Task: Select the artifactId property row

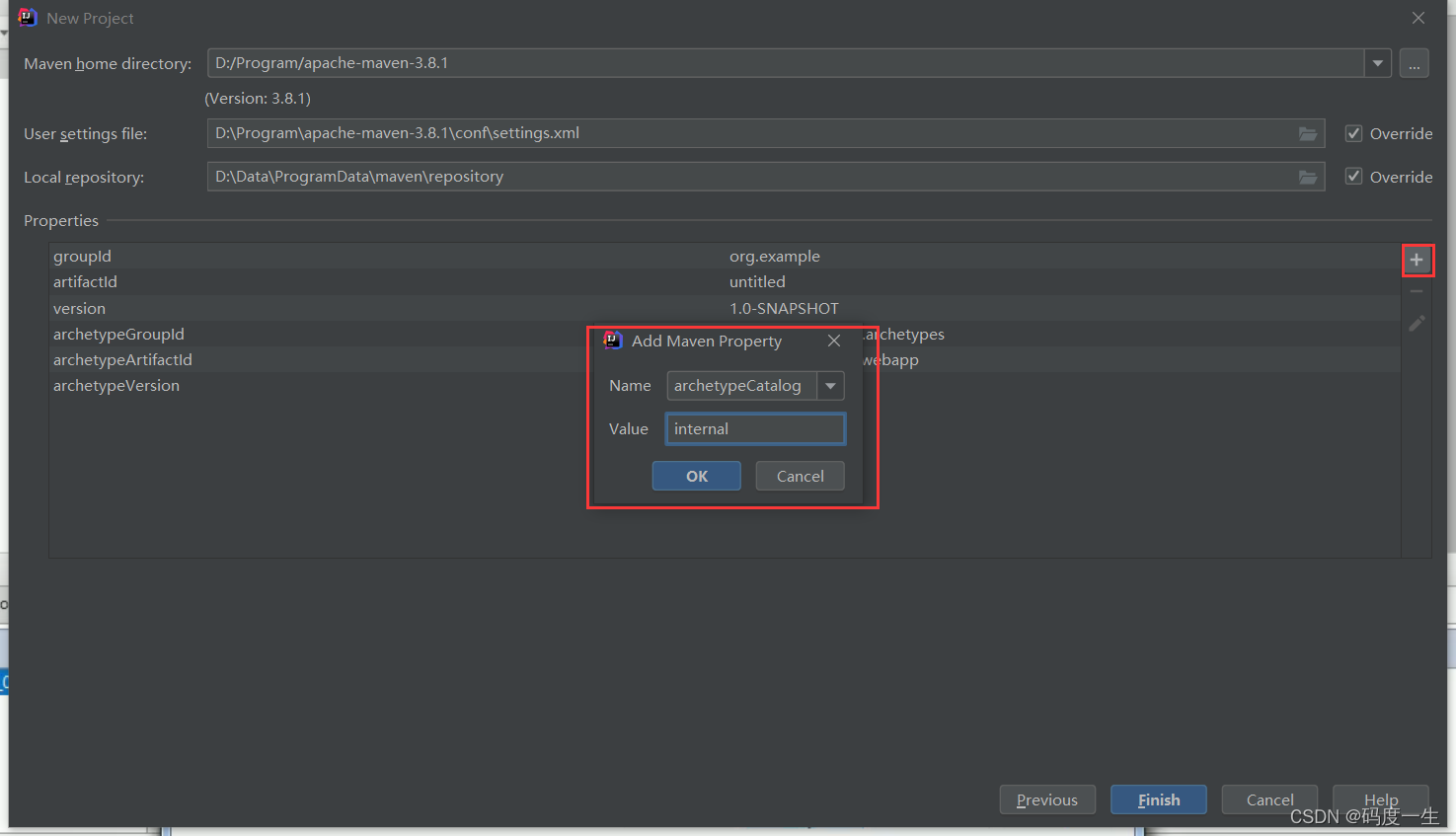Action: (x=725, y=281)
